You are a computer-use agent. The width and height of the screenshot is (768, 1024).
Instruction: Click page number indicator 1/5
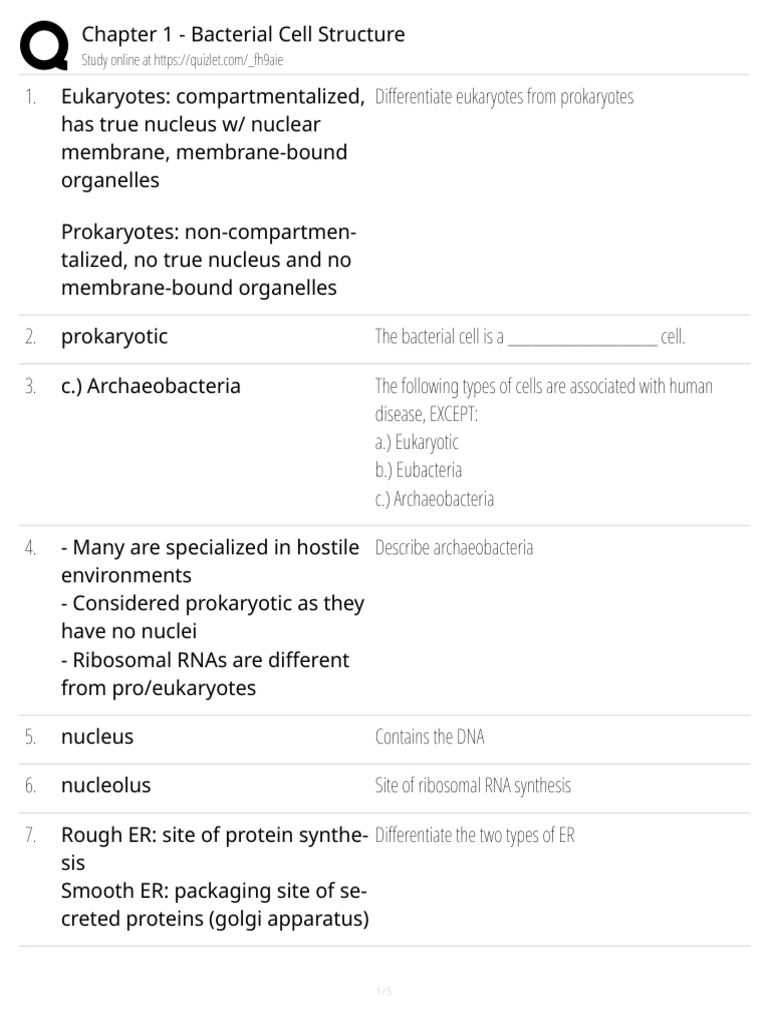pos(384,991)
